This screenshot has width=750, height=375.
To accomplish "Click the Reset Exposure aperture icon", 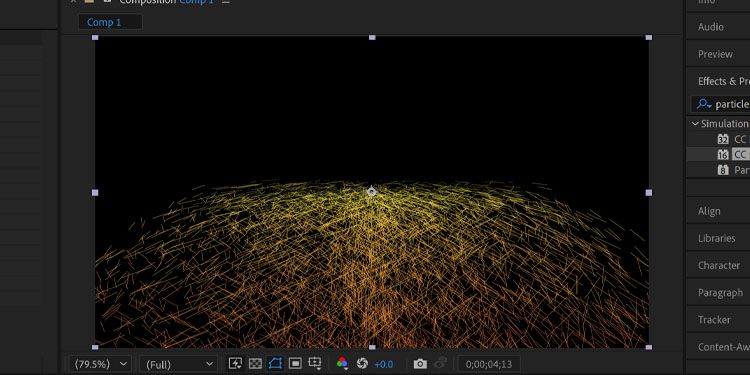I will tap(362, 364).
